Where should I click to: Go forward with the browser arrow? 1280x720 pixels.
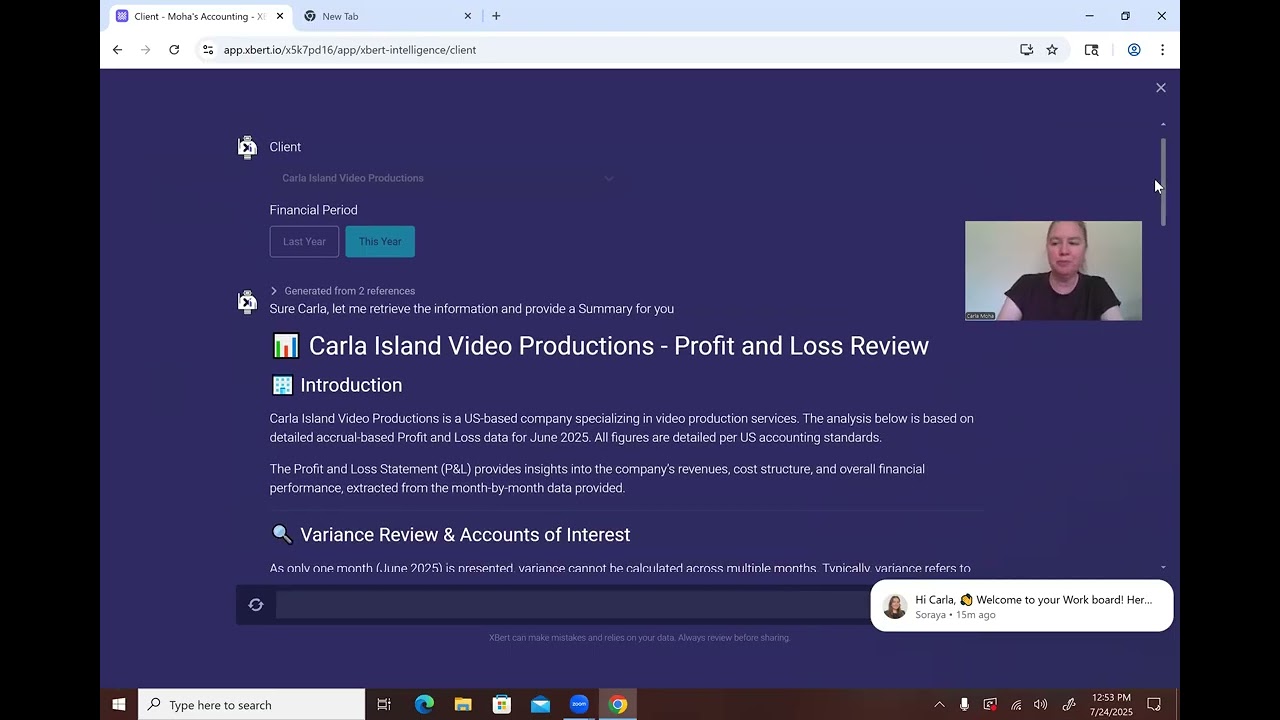[146, 50]
